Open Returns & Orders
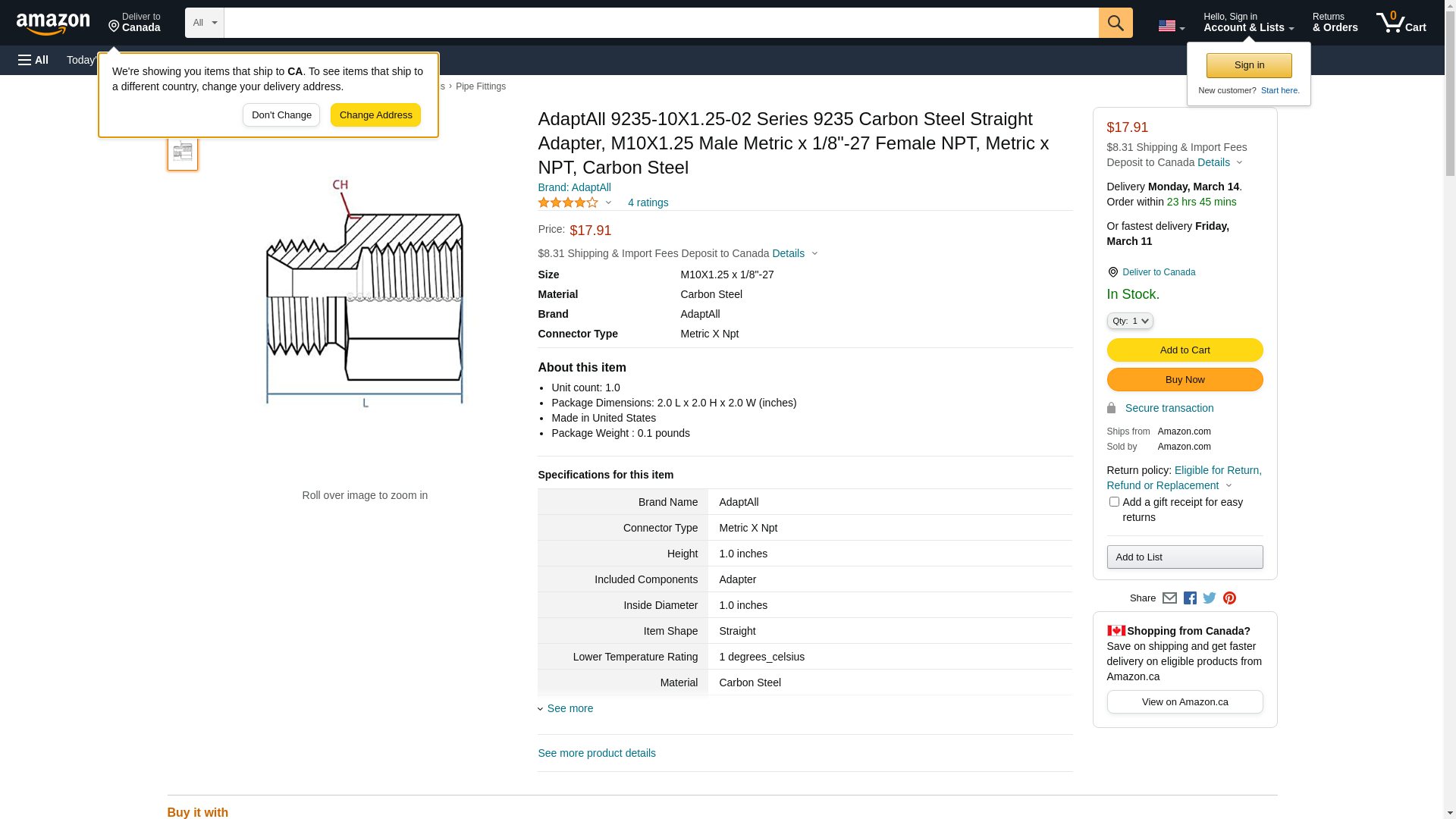 [1335, 23]
